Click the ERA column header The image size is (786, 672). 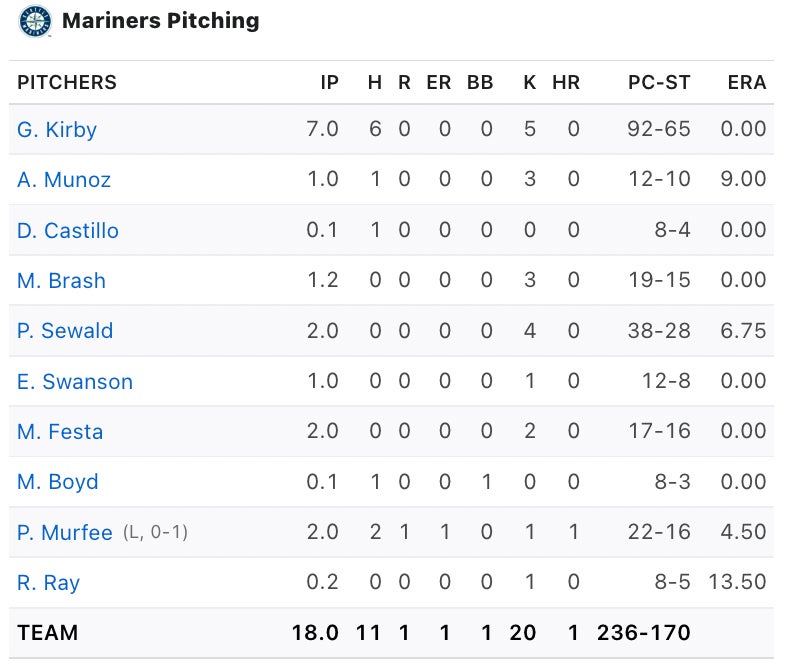747,83
